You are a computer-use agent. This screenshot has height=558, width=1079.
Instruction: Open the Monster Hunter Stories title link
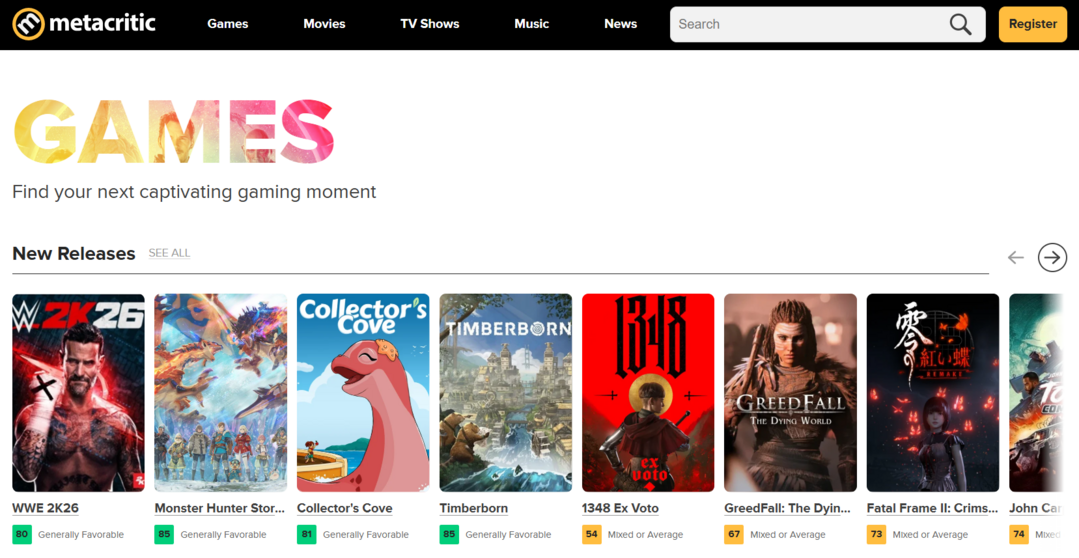(220, 508)
